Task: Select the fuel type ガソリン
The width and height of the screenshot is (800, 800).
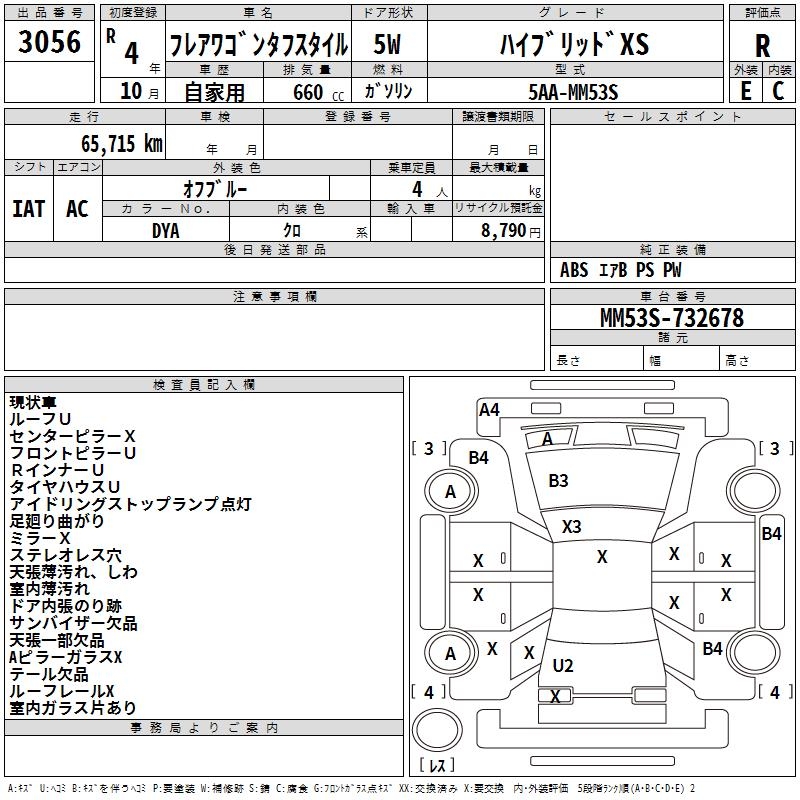Action: pyautogui.click(x=388, y=91)
